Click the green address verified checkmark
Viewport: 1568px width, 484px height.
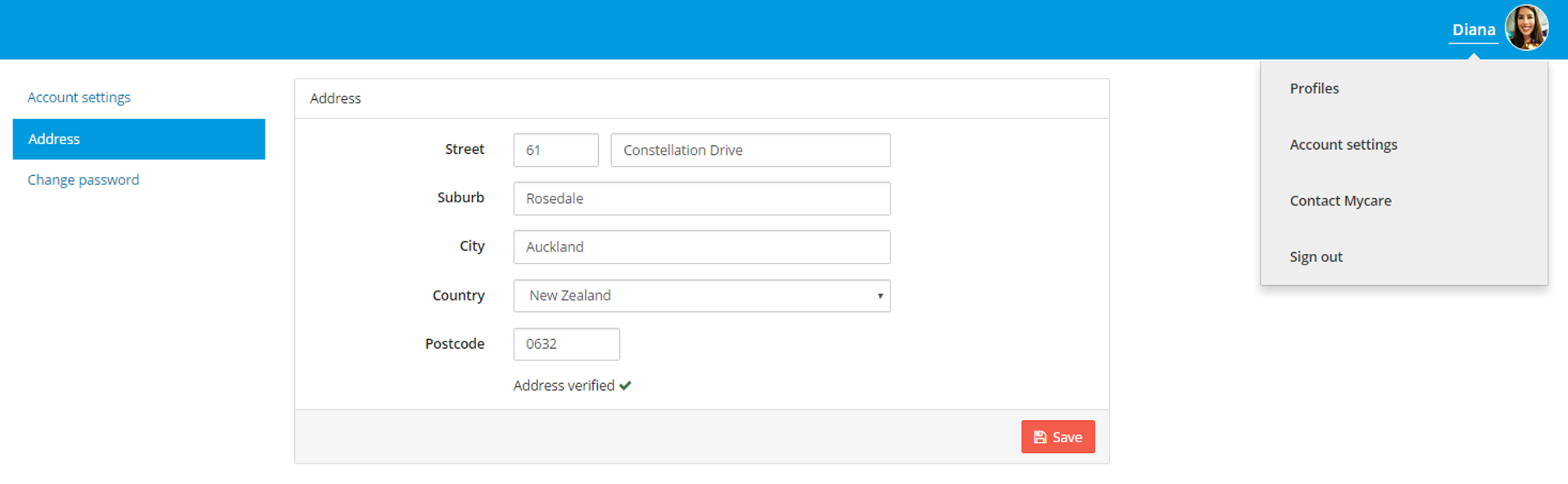point(625,386)
